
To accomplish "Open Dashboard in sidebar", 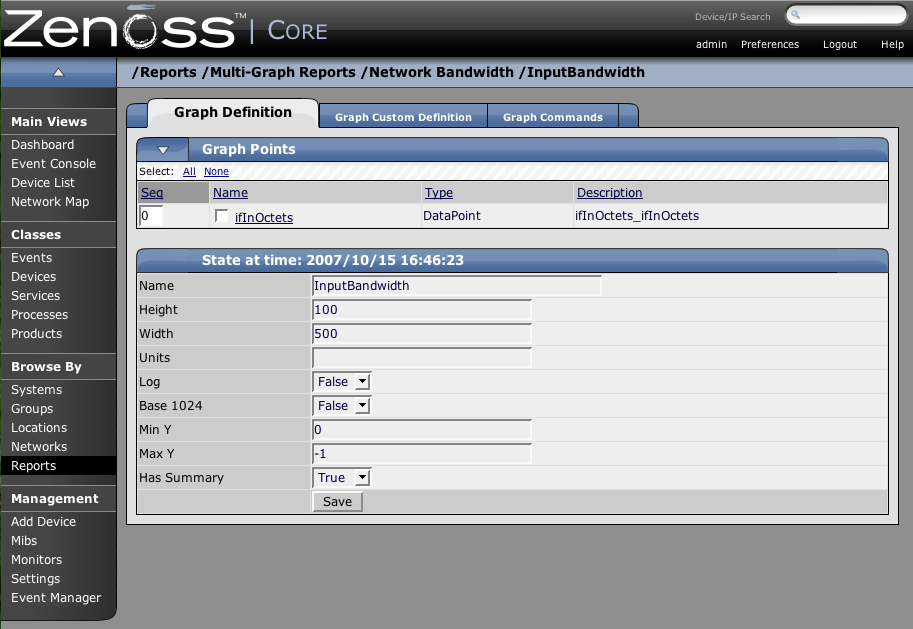I will 43,144.
